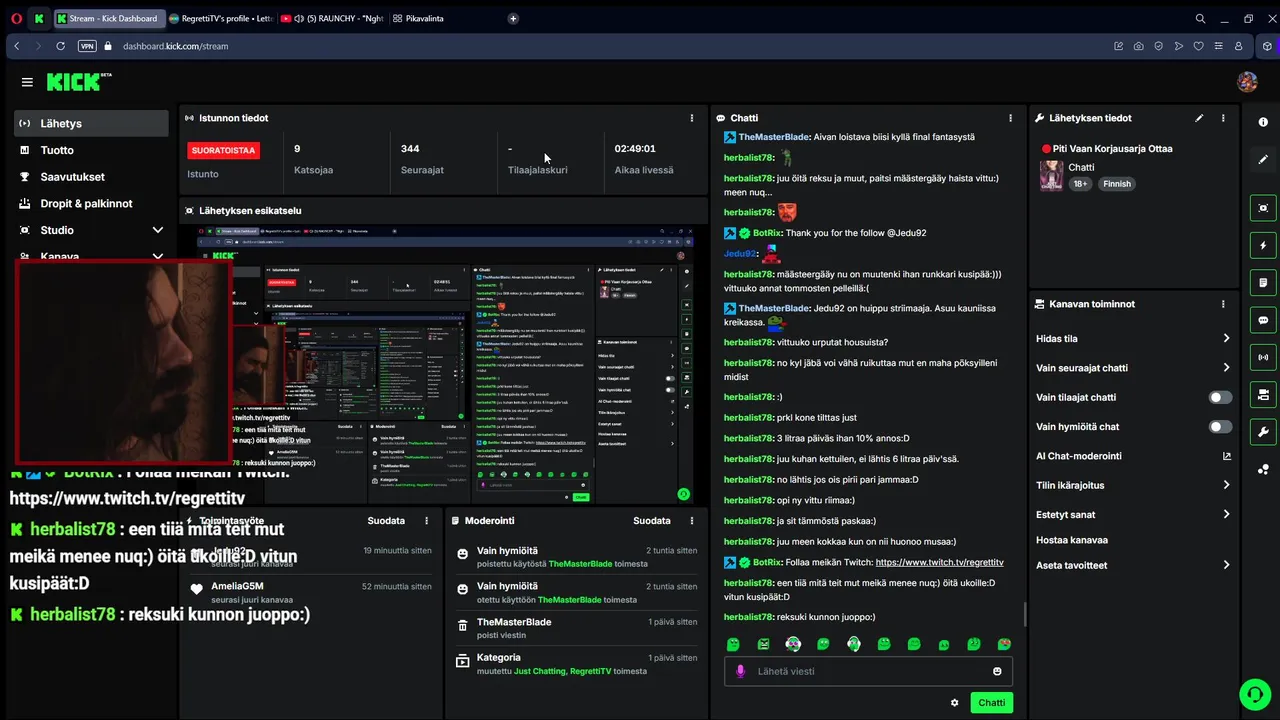Toggle the wrench widget icon in sidebar
This screenshot has height=720, width=1280.
tap(1263, 432)
